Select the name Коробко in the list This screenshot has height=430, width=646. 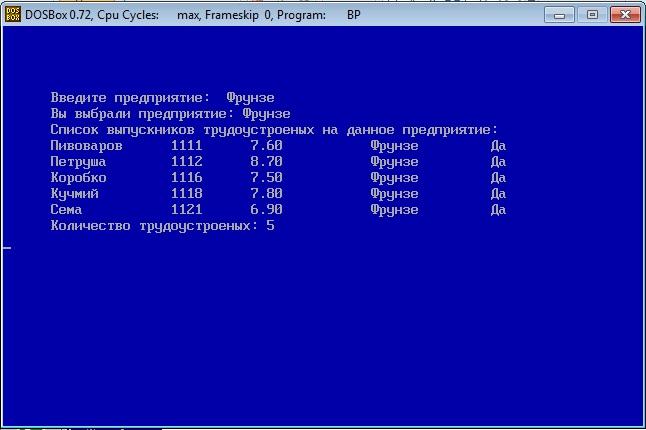pos(78,178)
